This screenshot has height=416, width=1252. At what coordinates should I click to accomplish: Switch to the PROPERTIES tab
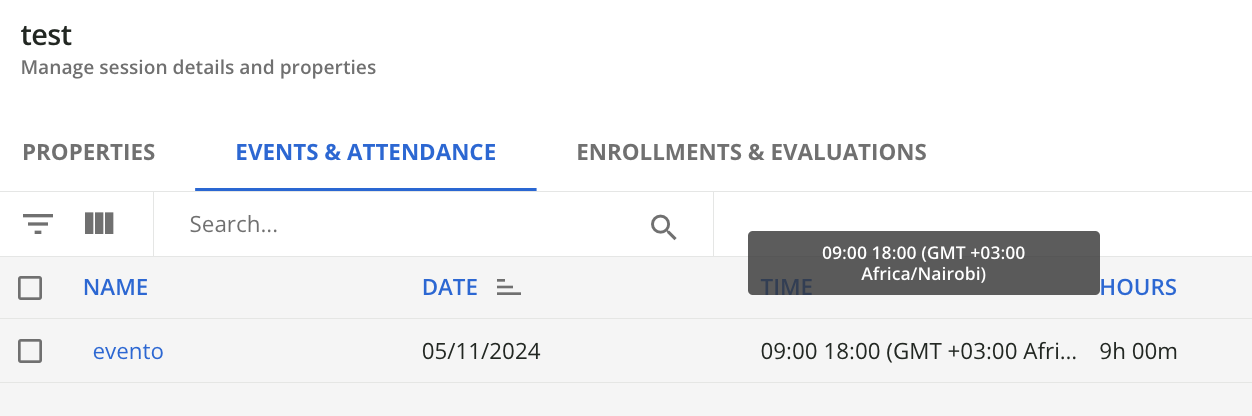(x=89, y=152)
